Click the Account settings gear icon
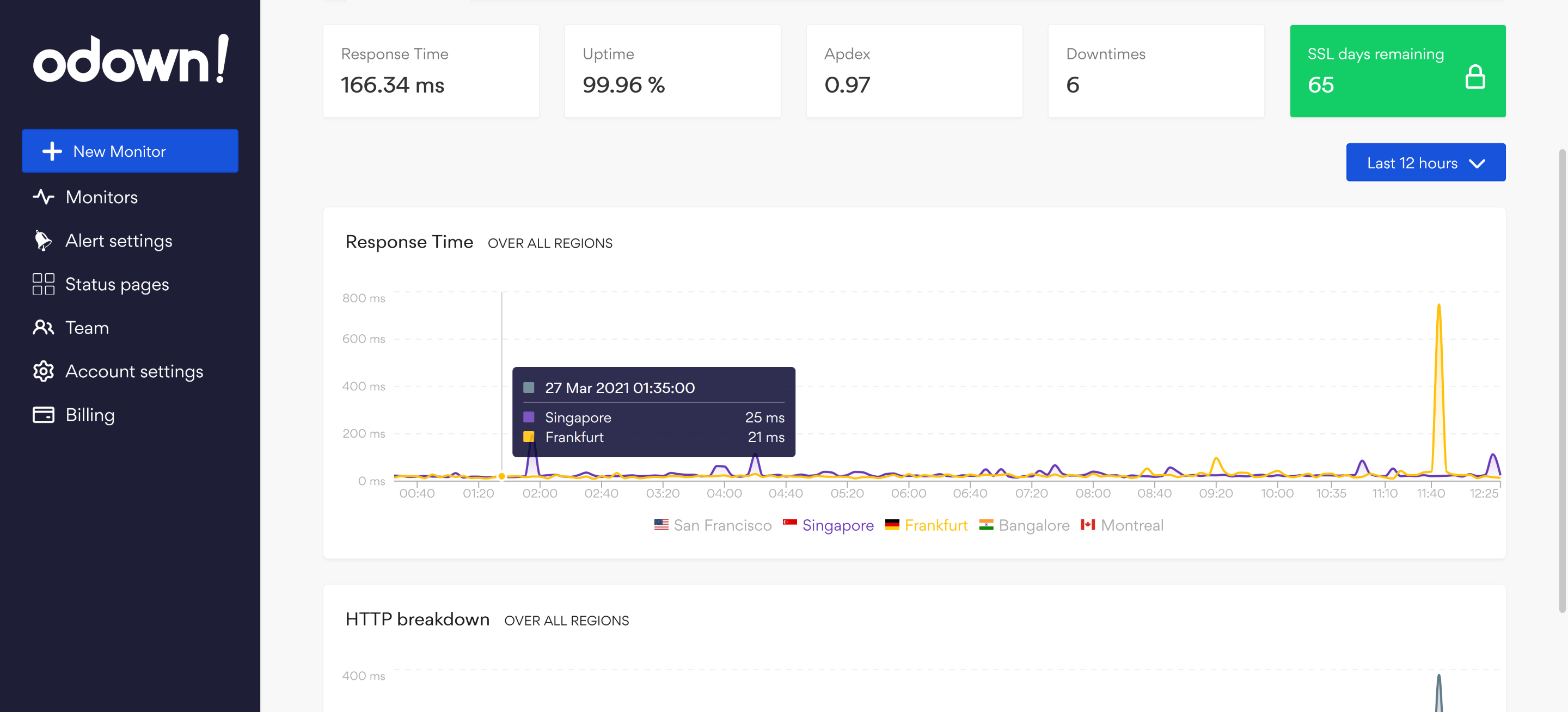 tap(43, 371)
